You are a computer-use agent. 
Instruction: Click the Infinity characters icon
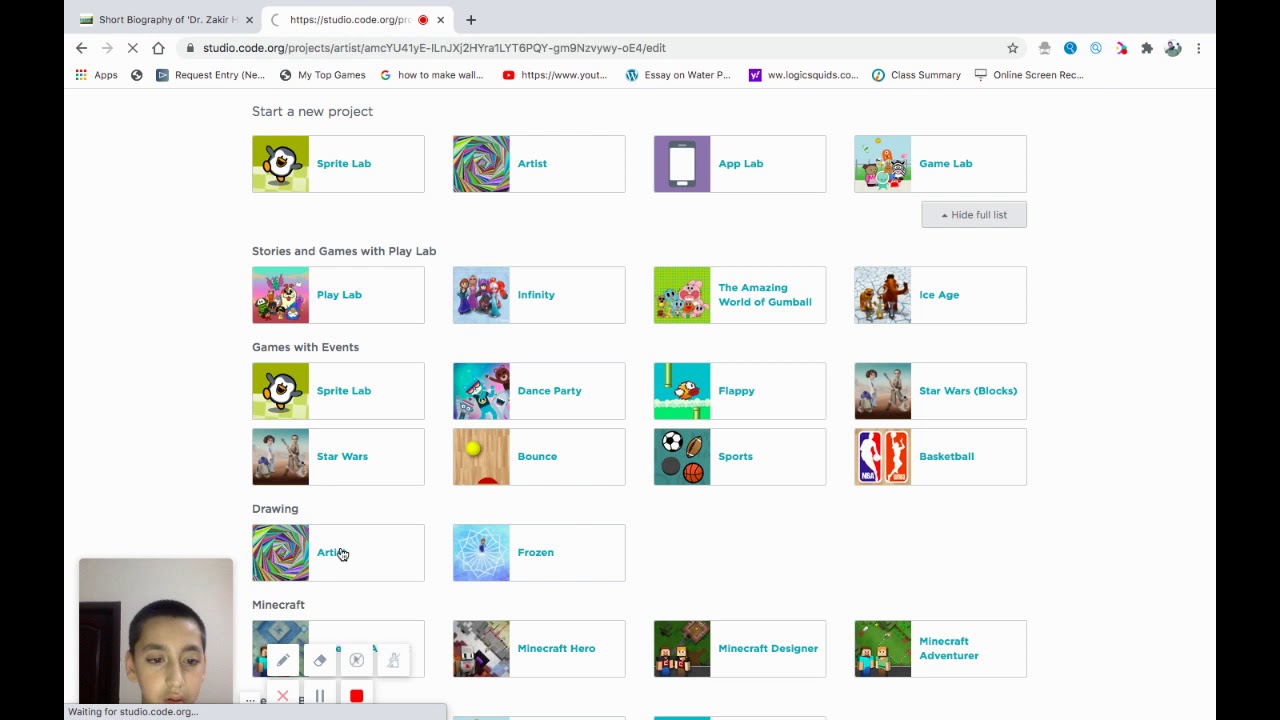(x=481, y=295)
